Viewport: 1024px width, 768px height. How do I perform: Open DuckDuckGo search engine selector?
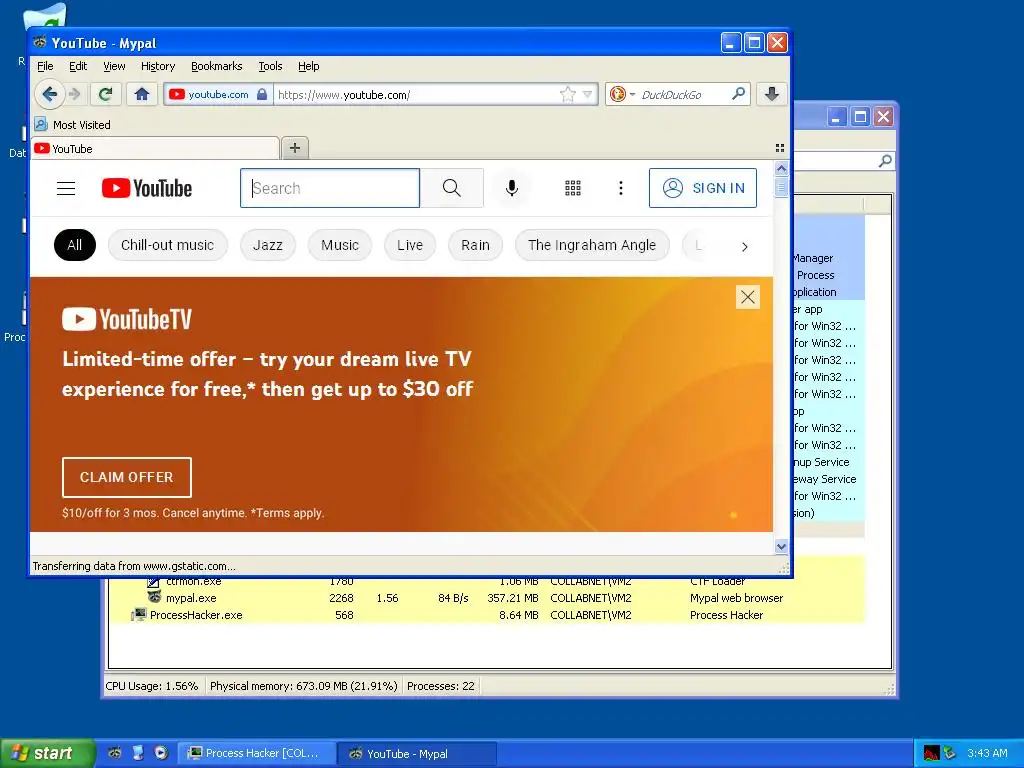pyautogui.click(x=622, y=95)
